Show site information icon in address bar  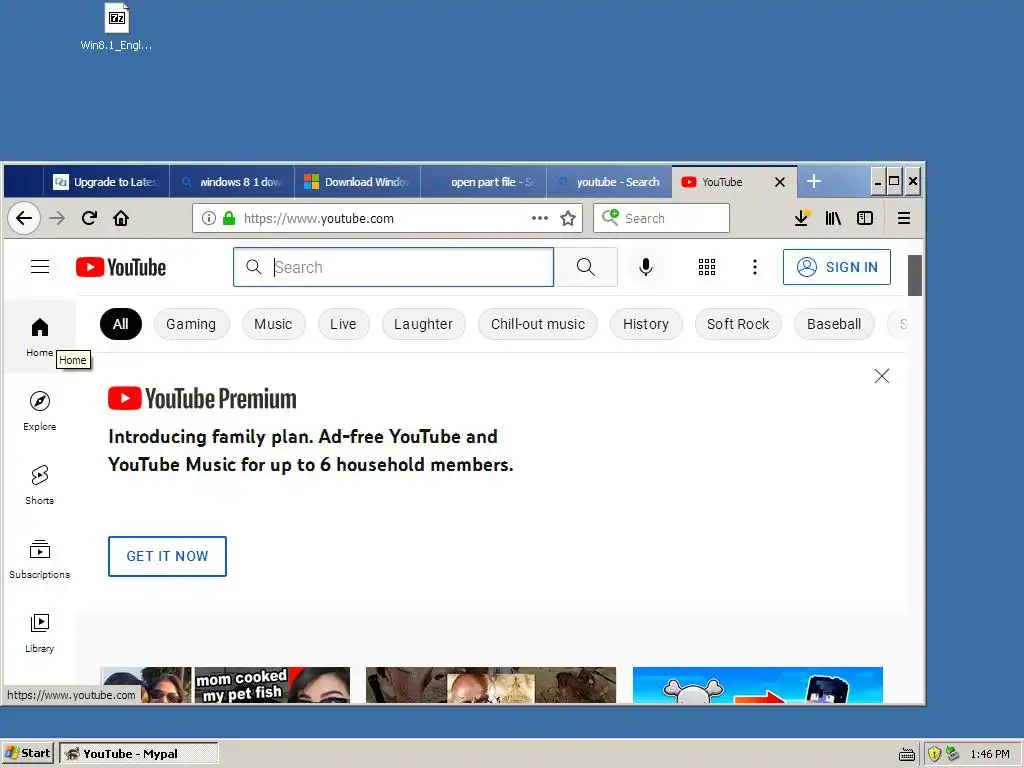tap(208, 218)
